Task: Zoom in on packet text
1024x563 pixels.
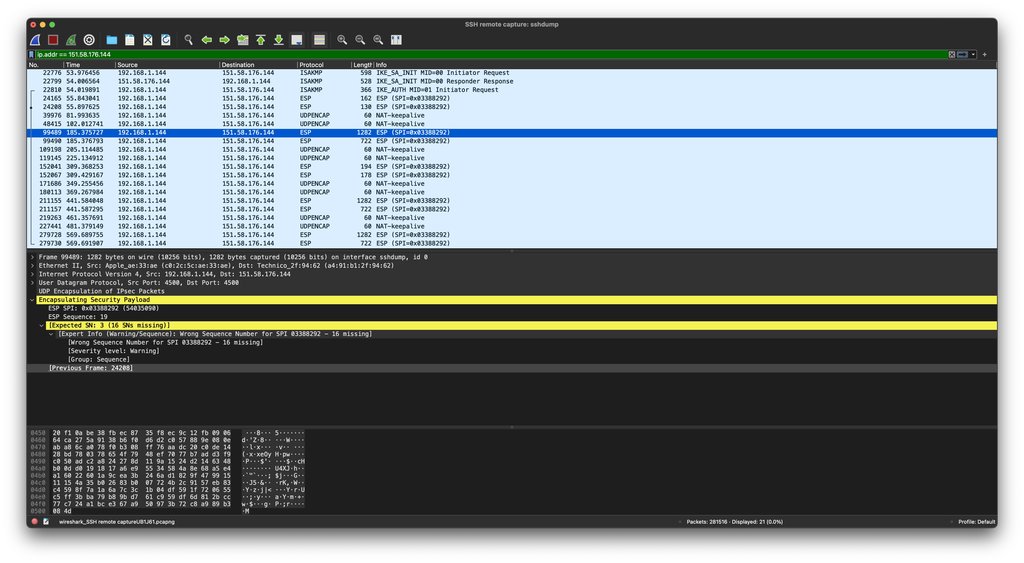Action: pyautogui.click(x=342, y=40)
